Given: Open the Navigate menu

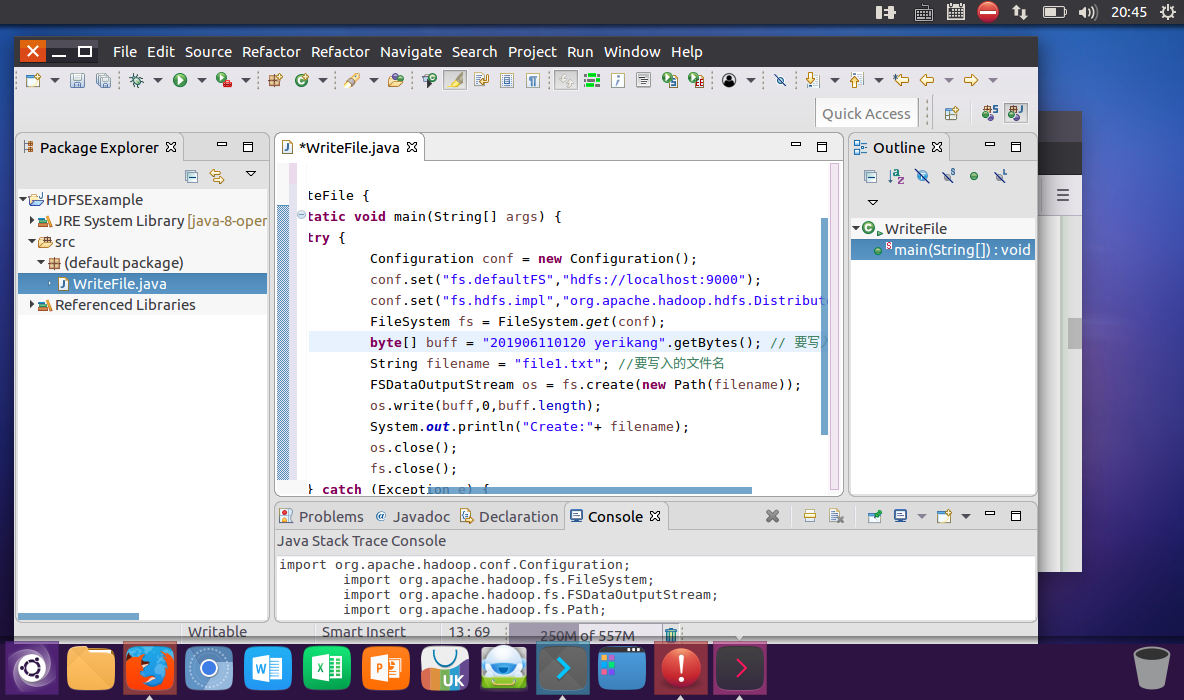Looking at the screenshot, I should tap(411, 52).
